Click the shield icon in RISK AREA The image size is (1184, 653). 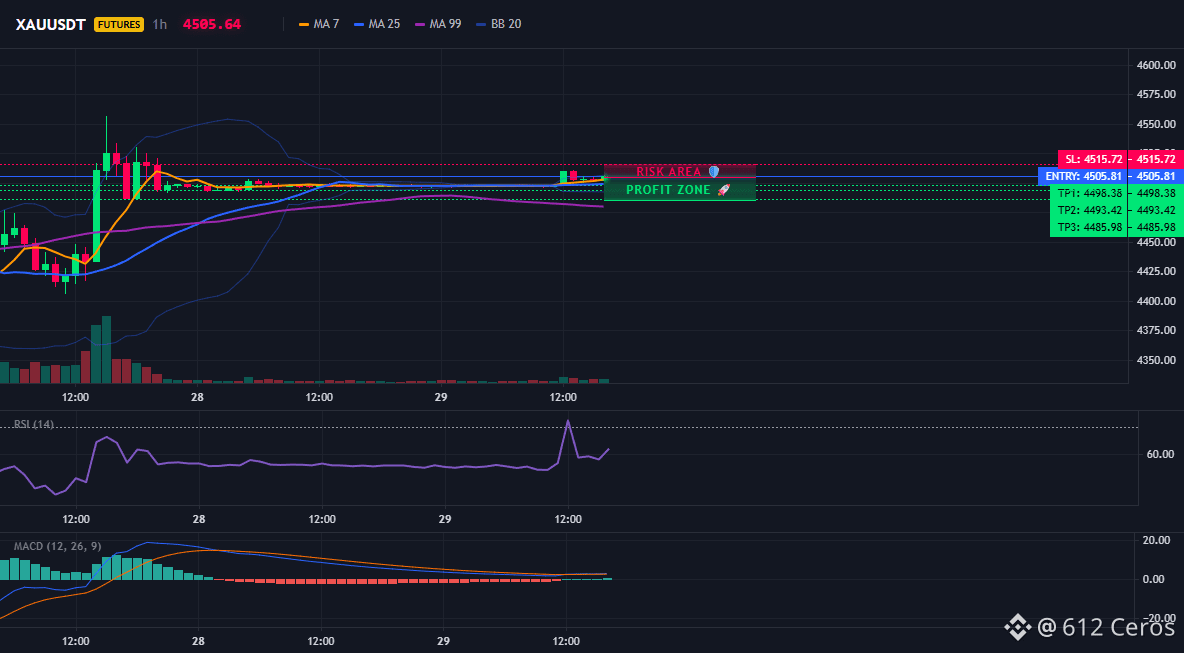[x=714, y=171]
